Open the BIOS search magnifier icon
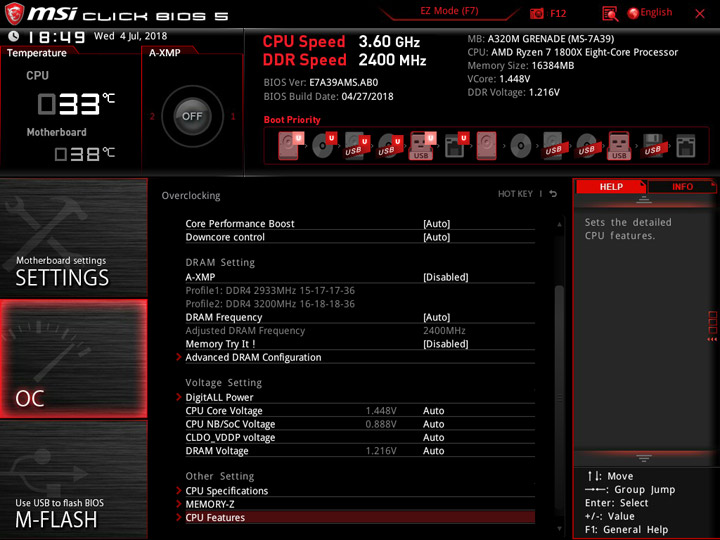The height and width of the screenshot is (540, 720). [x=610, y=14]
